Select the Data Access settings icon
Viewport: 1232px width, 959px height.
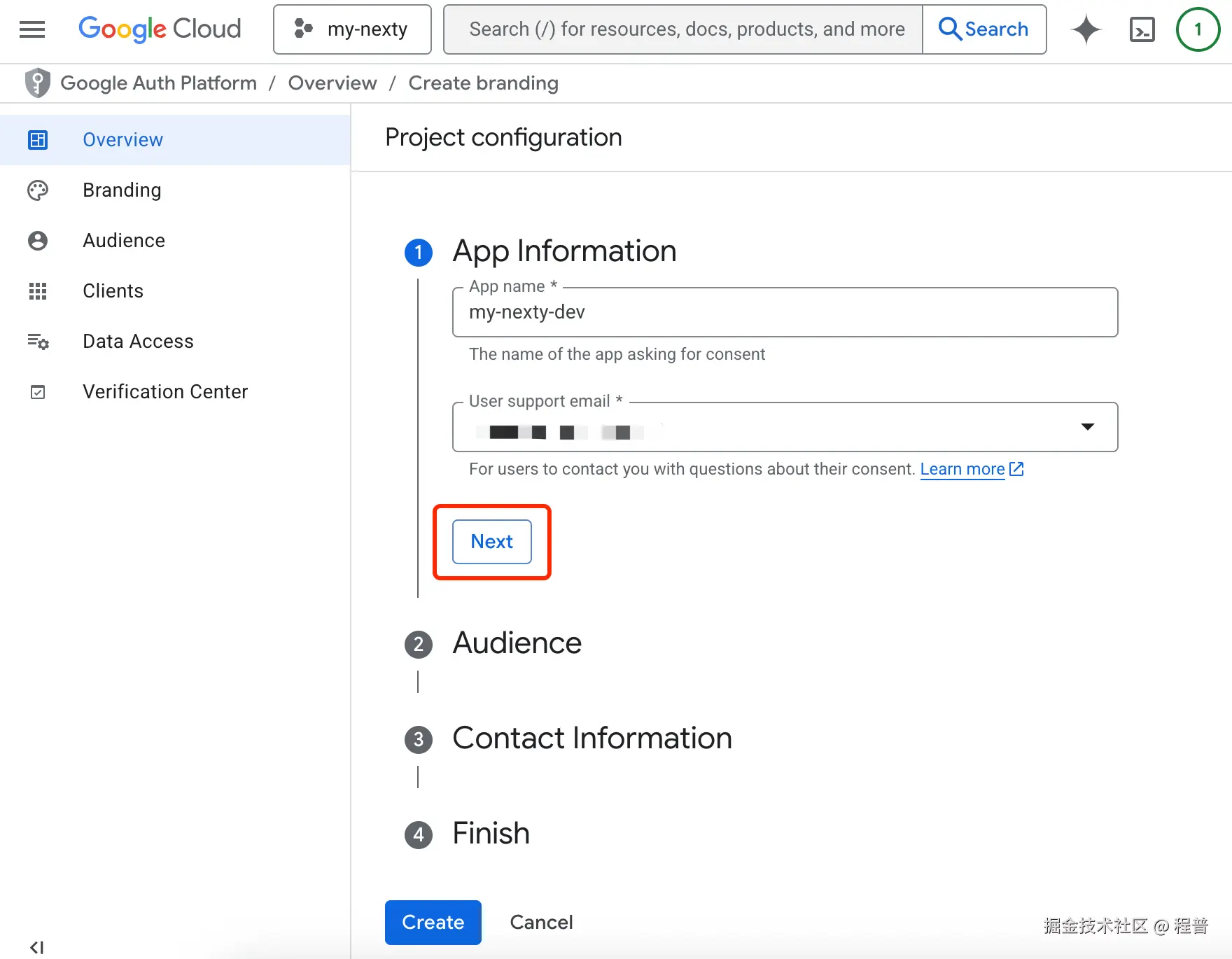click(x=37, y=342)
